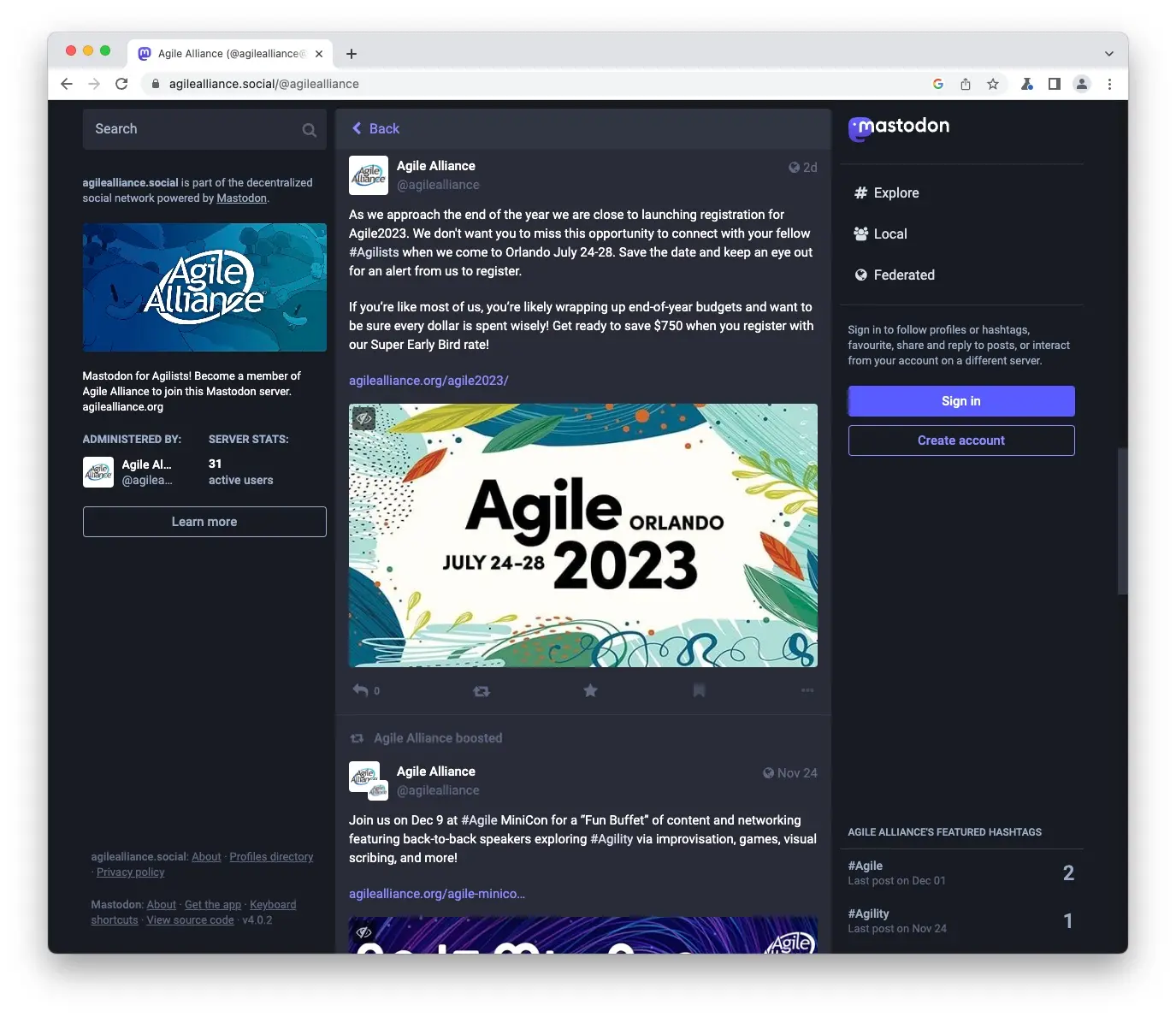This screenshot has width=1176, height=1017.
Task: Open the Keyboard shortcuts link
Action: coord(273,905)
